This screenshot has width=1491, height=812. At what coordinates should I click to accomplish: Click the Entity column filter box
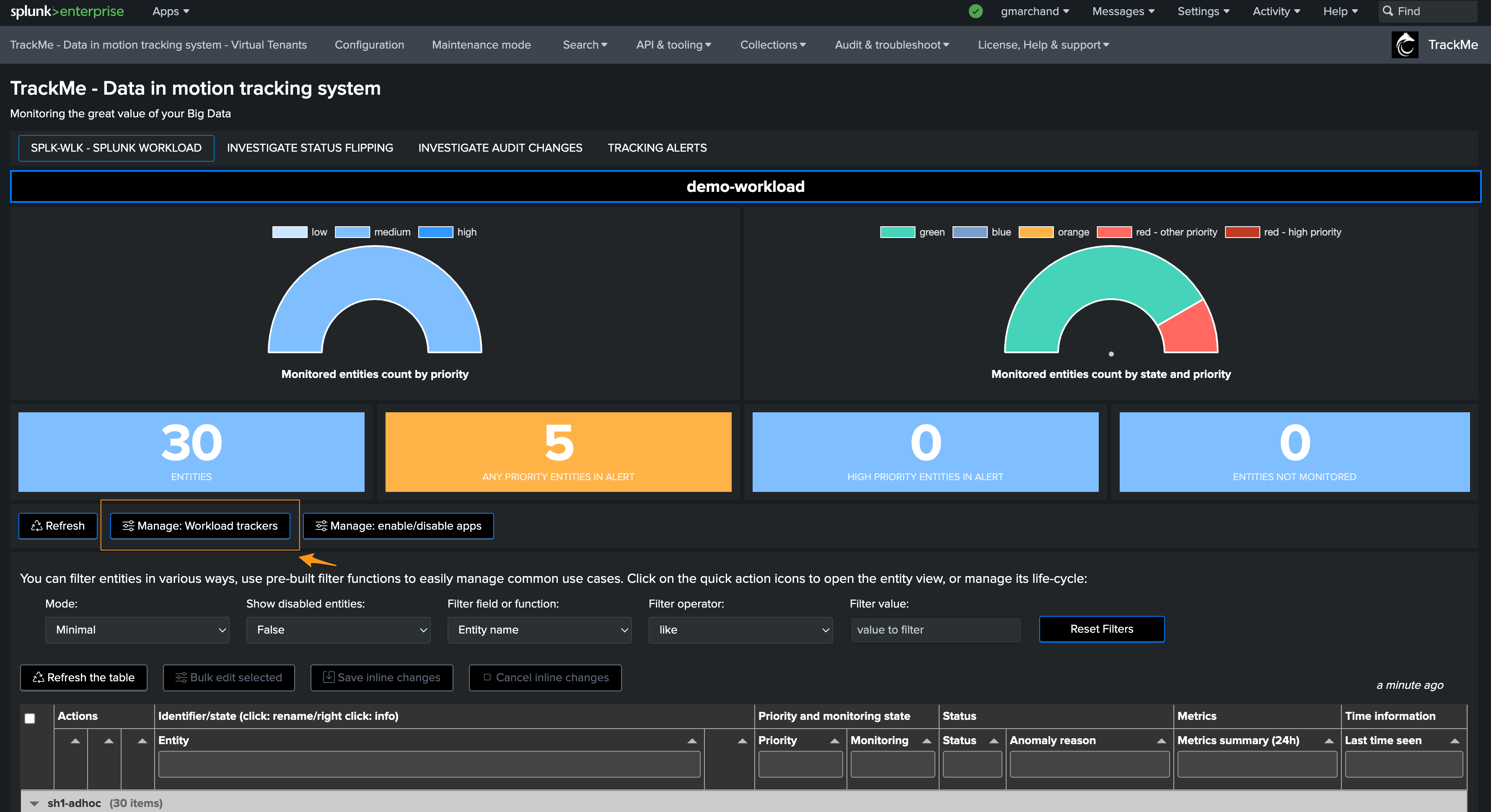coord(429,764)
